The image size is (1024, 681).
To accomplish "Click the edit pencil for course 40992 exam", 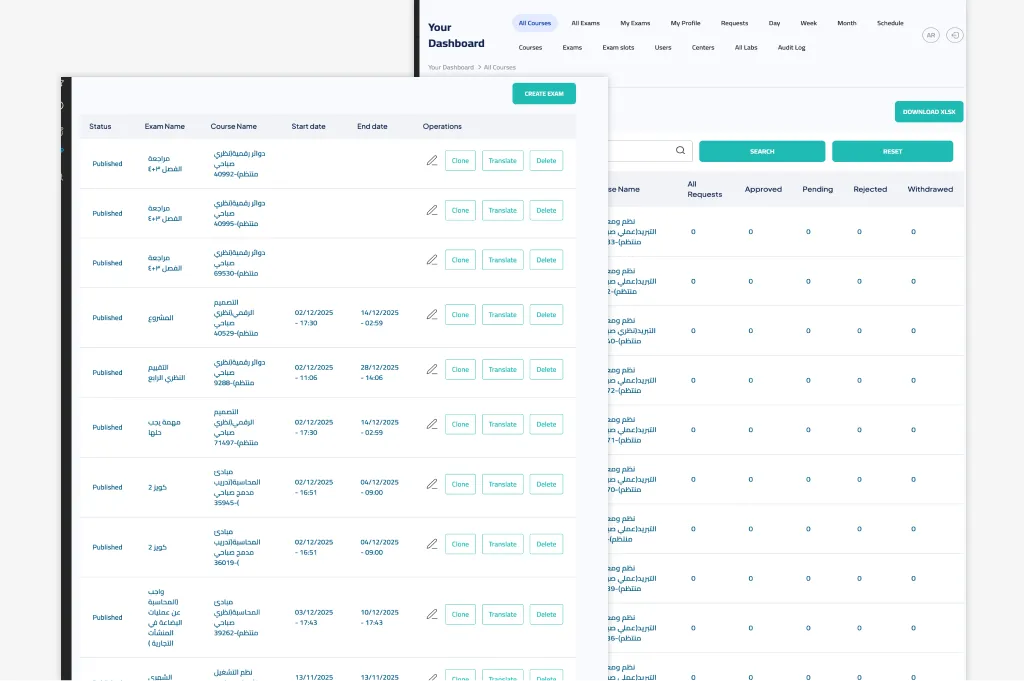I will tap(432, 160).
